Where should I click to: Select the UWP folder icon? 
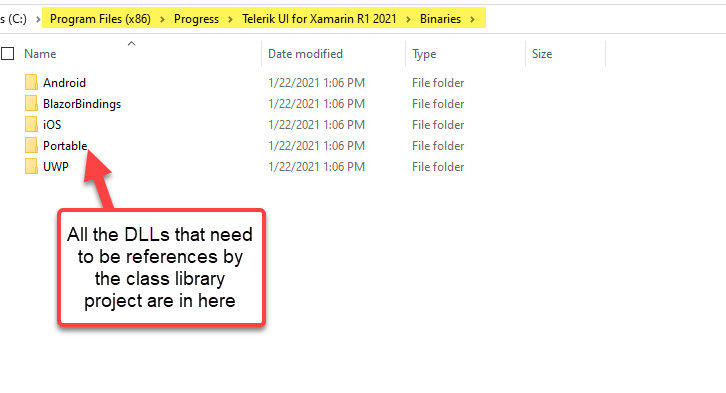pos(31,166)
